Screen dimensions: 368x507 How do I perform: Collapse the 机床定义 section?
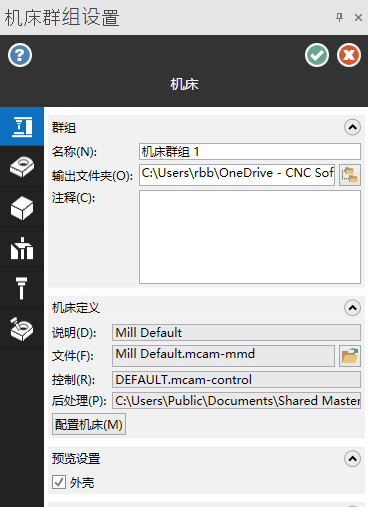[x=352, y=308]
